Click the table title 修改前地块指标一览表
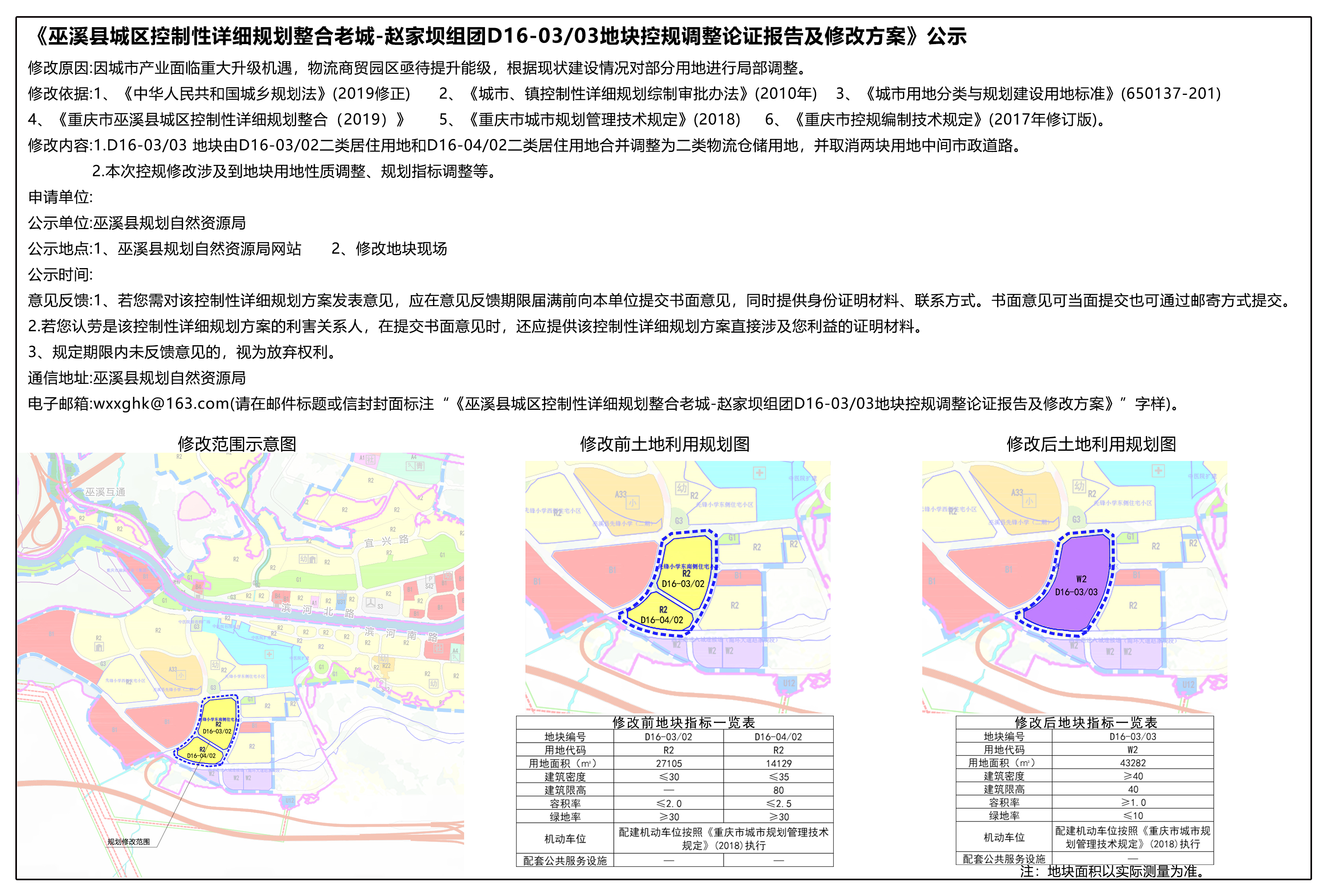The image size is (1327, 896). click(683, 723)
